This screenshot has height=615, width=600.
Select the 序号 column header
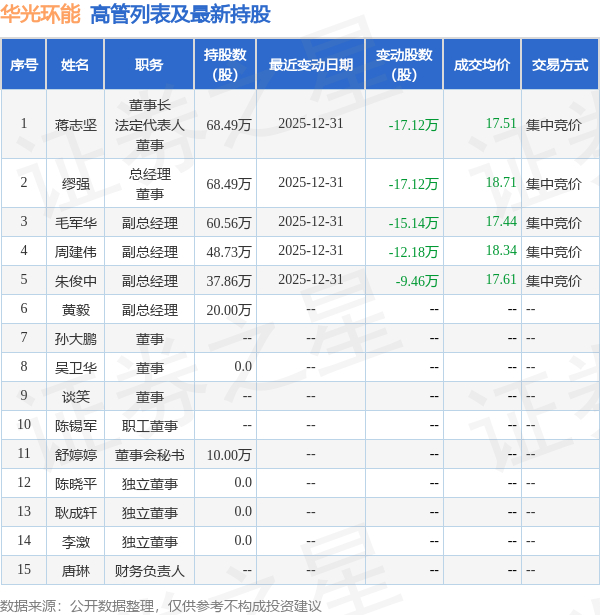[x=24, y=64]
